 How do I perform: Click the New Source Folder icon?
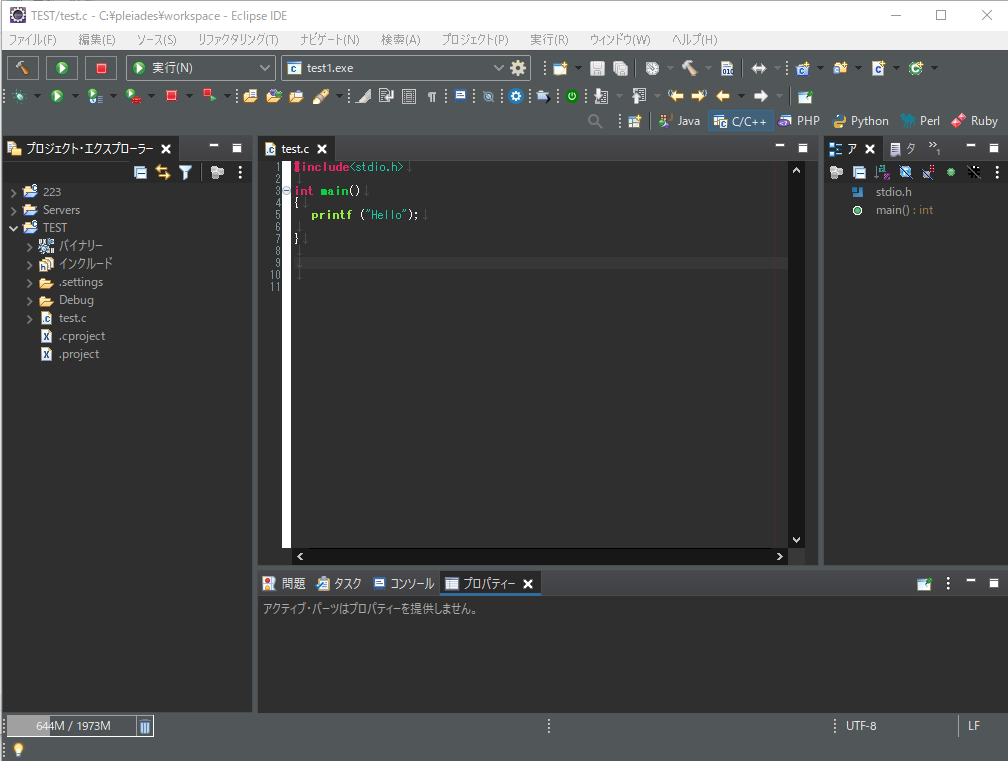tap(840, 68)
